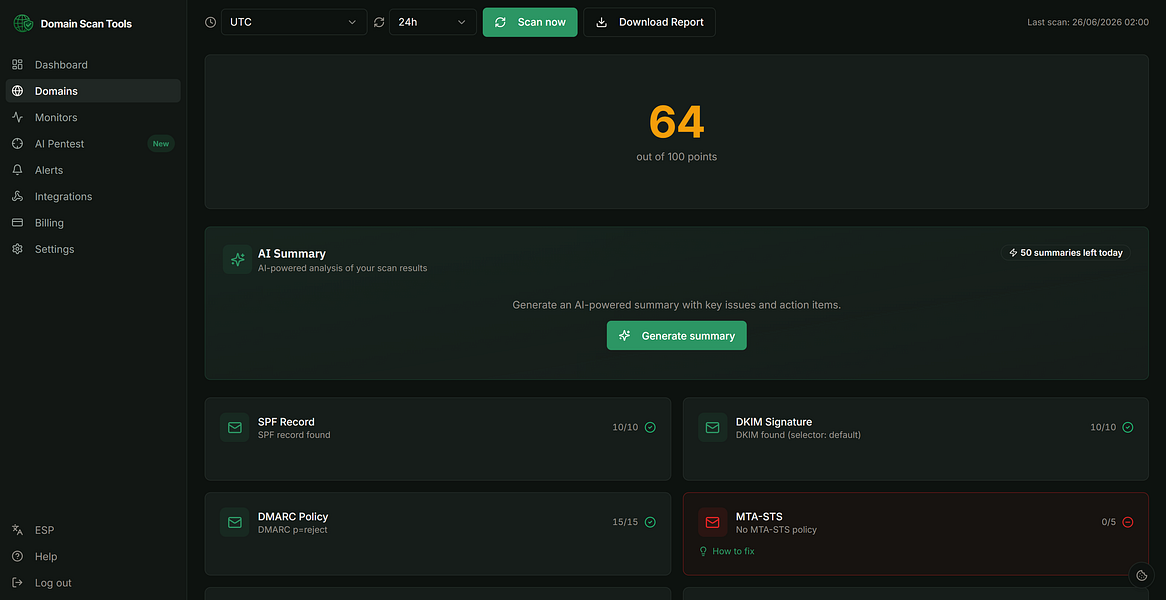This screenshot has height=600, width=1166.
Task: Go to Monitors section
Action: 93,117
